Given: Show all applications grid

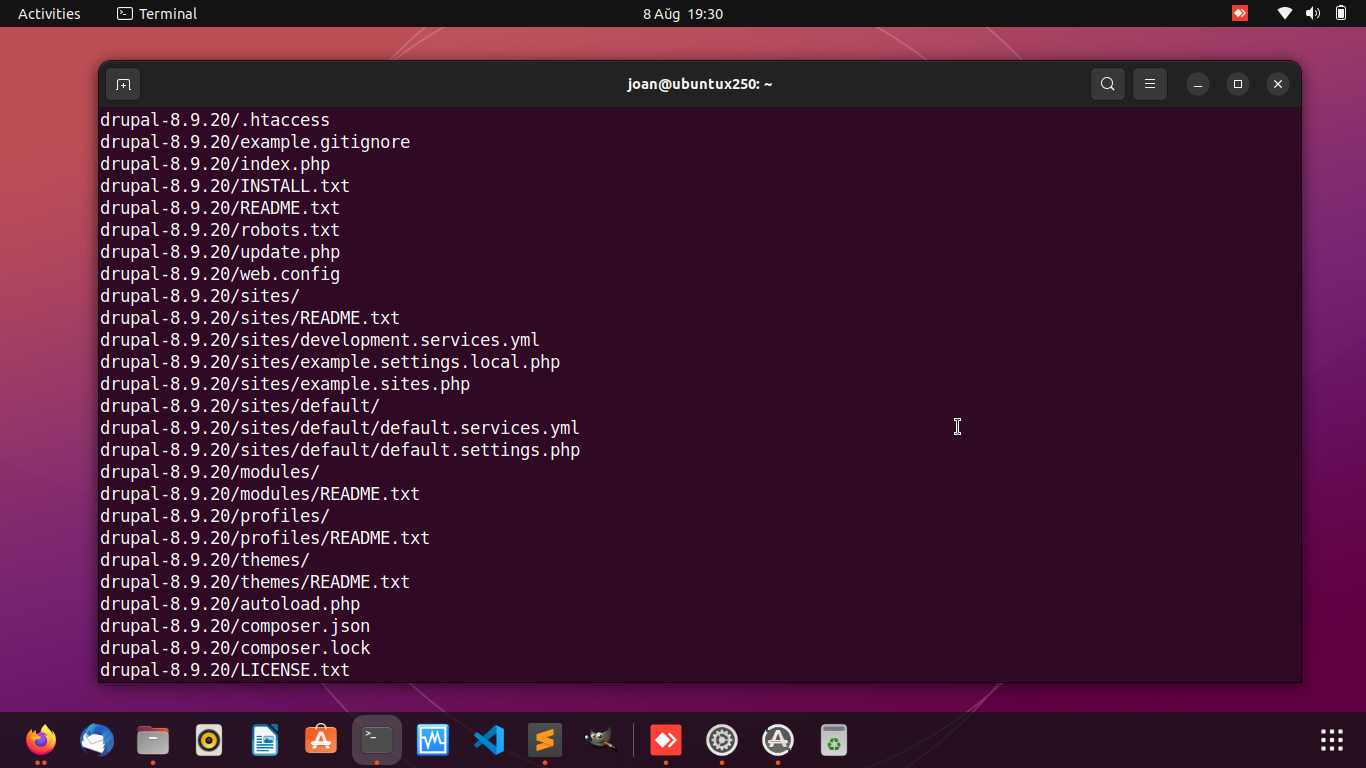Looking at the screenshot, I should tap(1332, 740).
